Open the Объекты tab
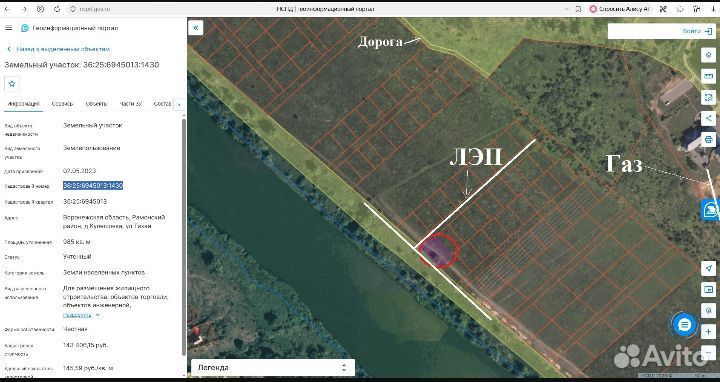720x382 pixels. coord(96,104)
